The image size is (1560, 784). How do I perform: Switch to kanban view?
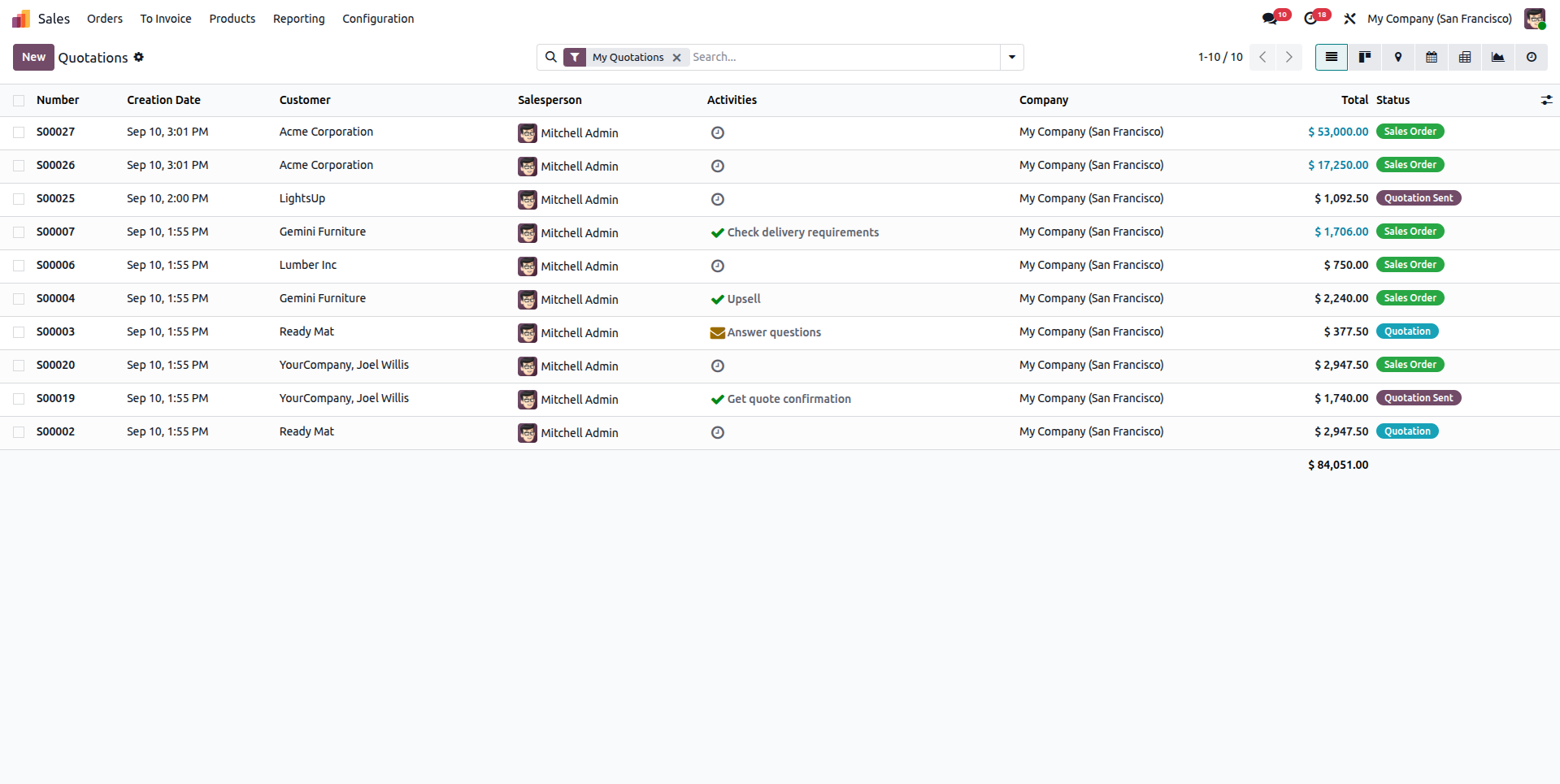[1365, 57]
